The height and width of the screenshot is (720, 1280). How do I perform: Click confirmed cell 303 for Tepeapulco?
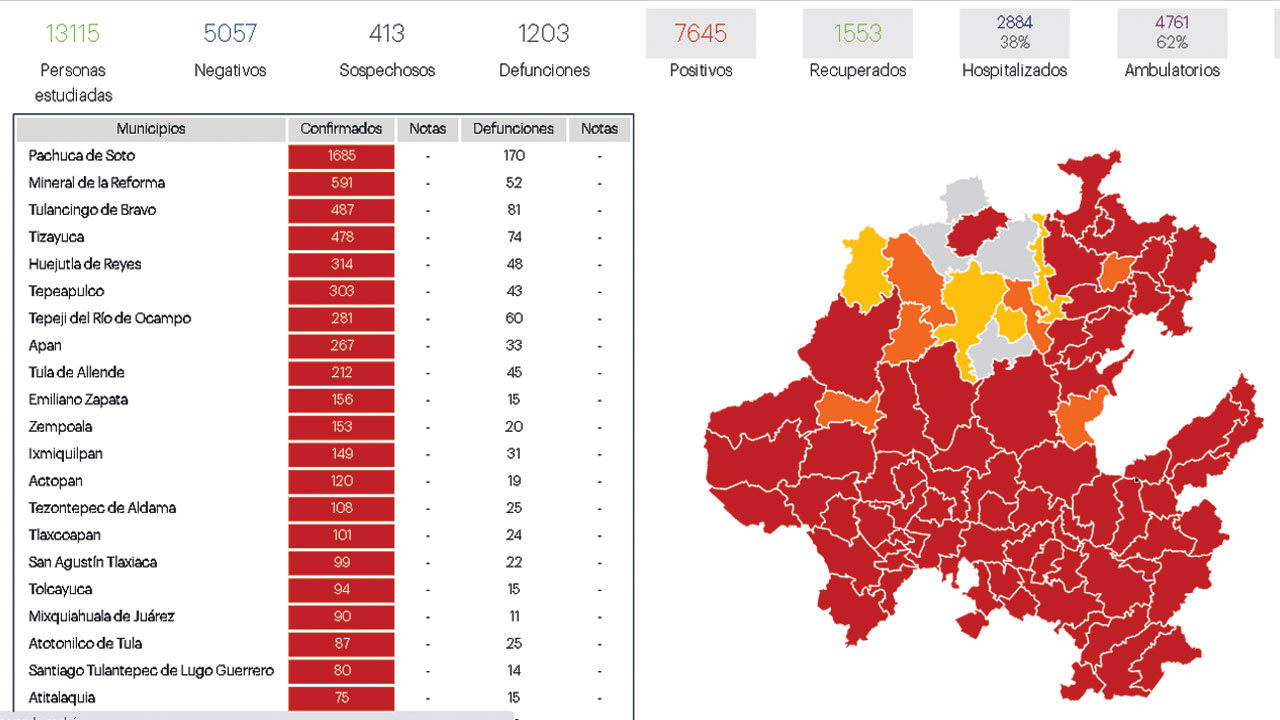341,291
